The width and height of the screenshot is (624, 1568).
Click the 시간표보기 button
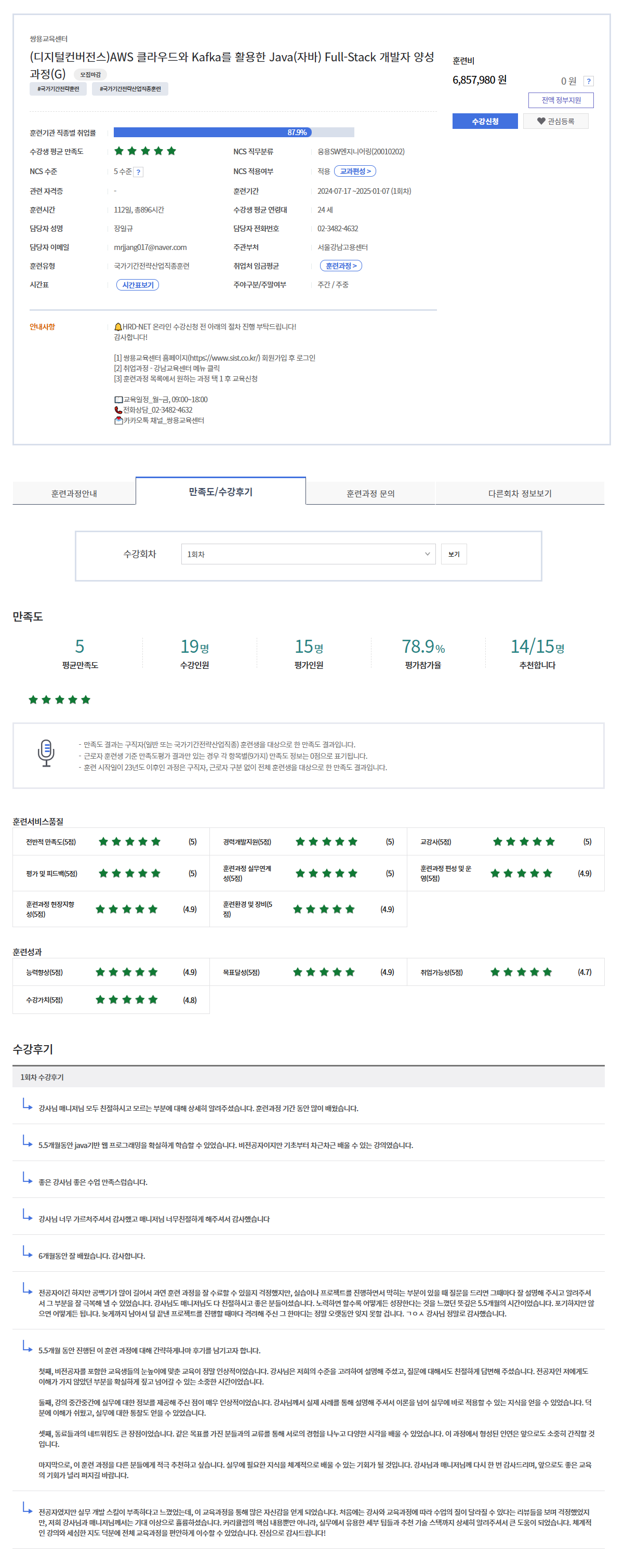(x=138, y=285)
